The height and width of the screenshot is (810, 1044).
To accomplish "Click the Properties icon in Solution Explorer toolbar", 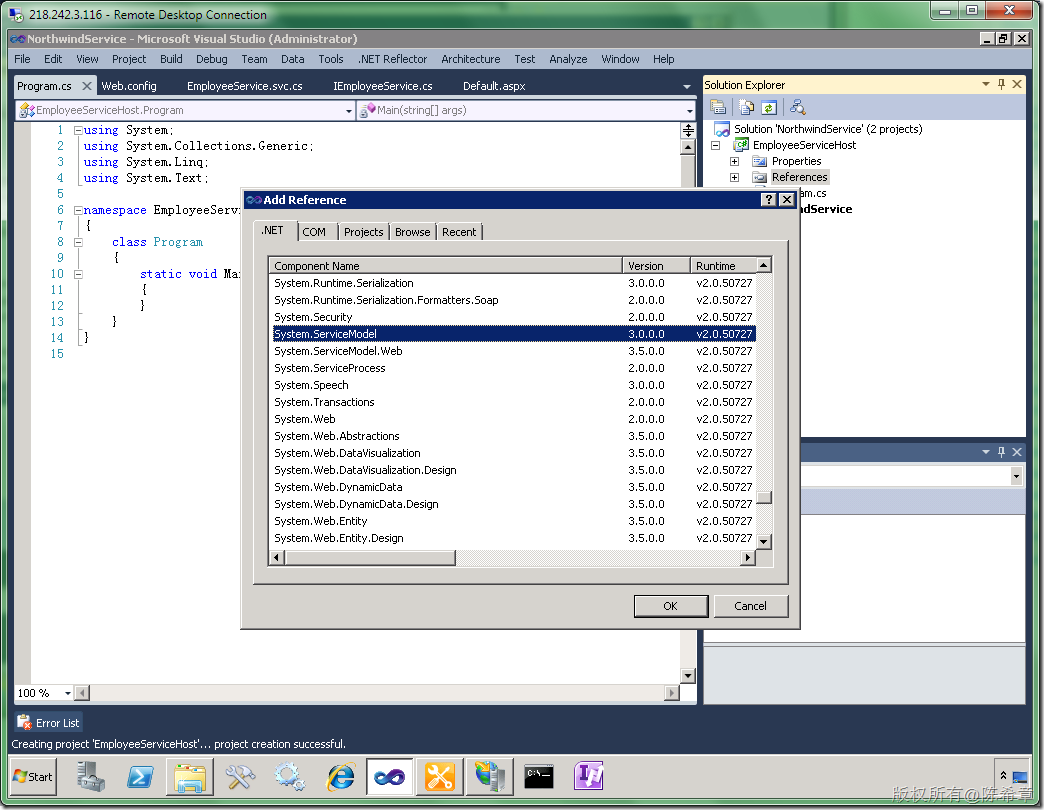I will 718,107.
